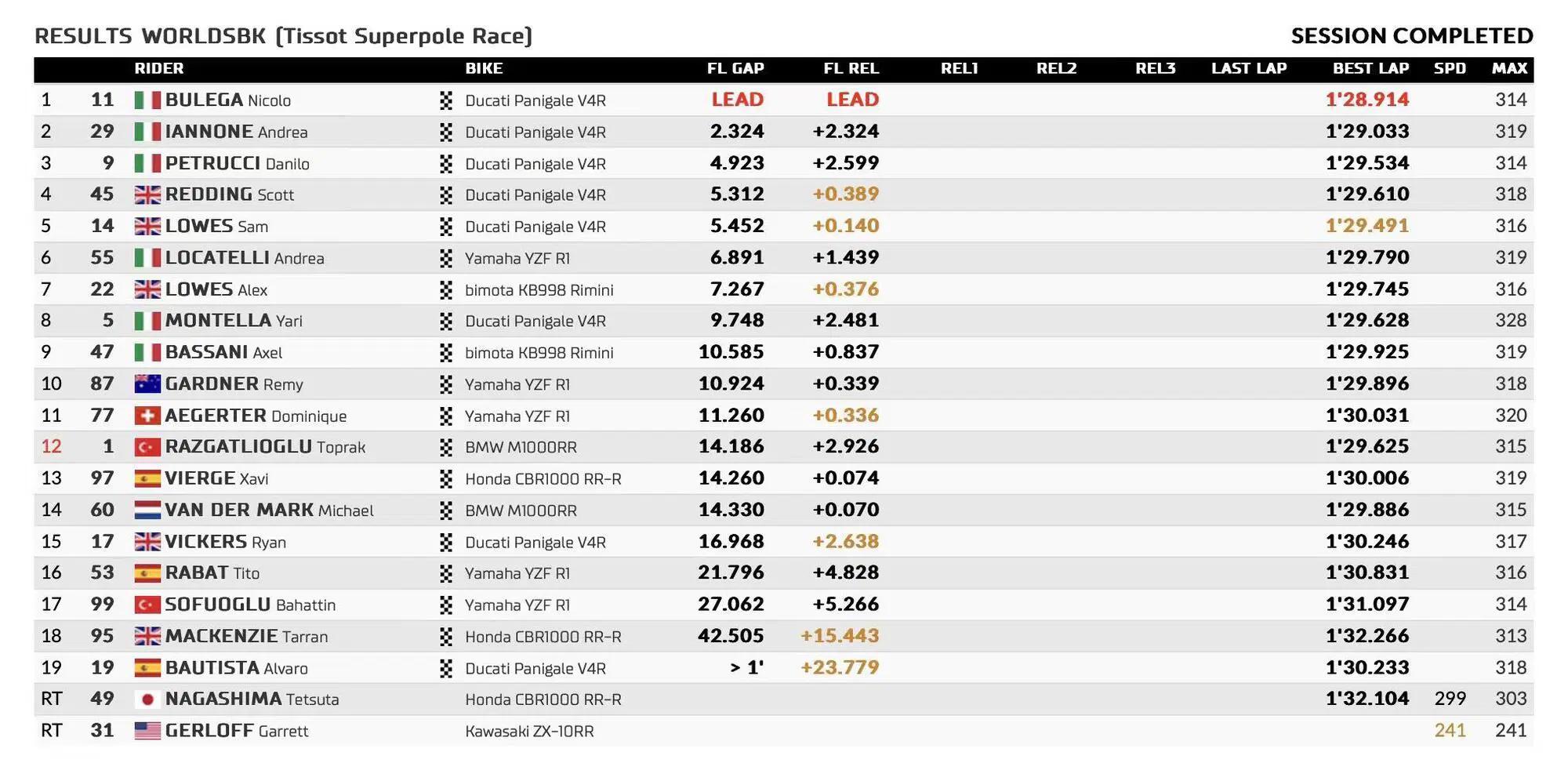Click the Dutch flag beside Van der Mark
The image size is (1568, 763).
point(147,510)
